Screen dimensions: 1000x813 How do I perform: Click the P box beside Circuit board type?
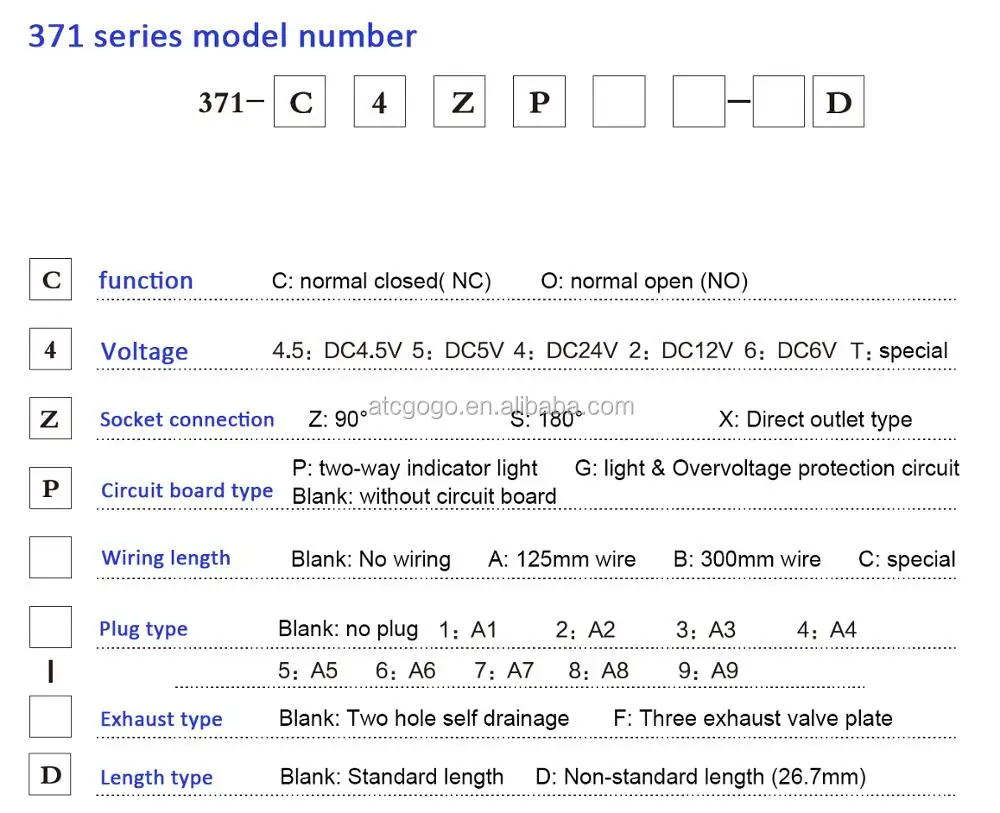coord(50,488)
